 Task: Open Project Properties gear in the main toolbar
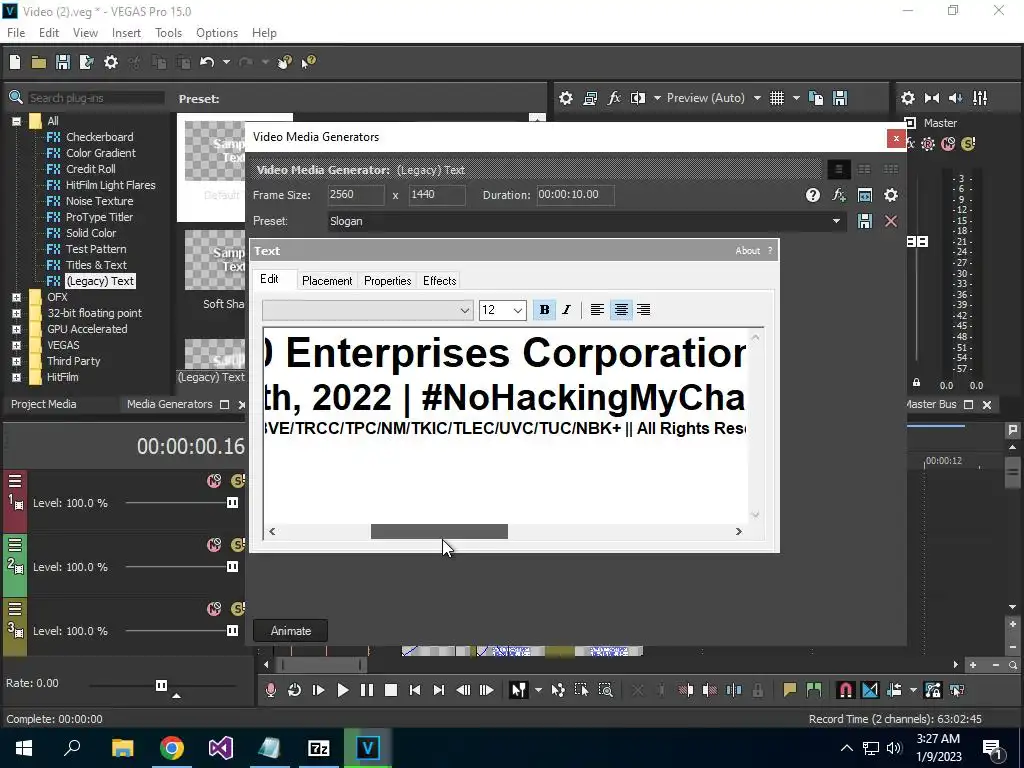(111, 62)
